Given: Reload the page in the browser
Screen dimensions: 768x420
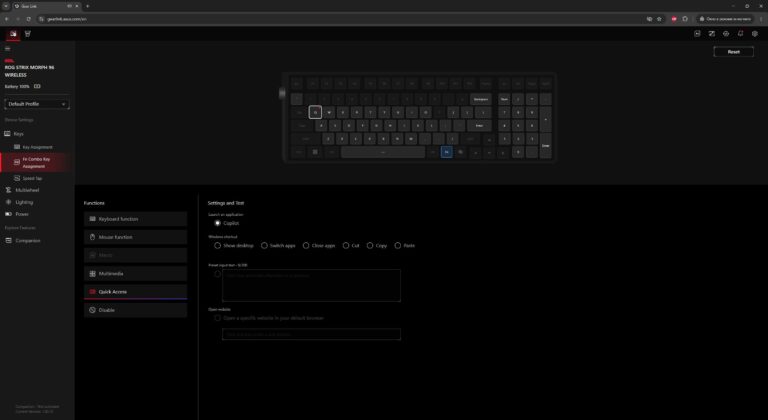Looking at the screenshot, I should pos(28,19).
